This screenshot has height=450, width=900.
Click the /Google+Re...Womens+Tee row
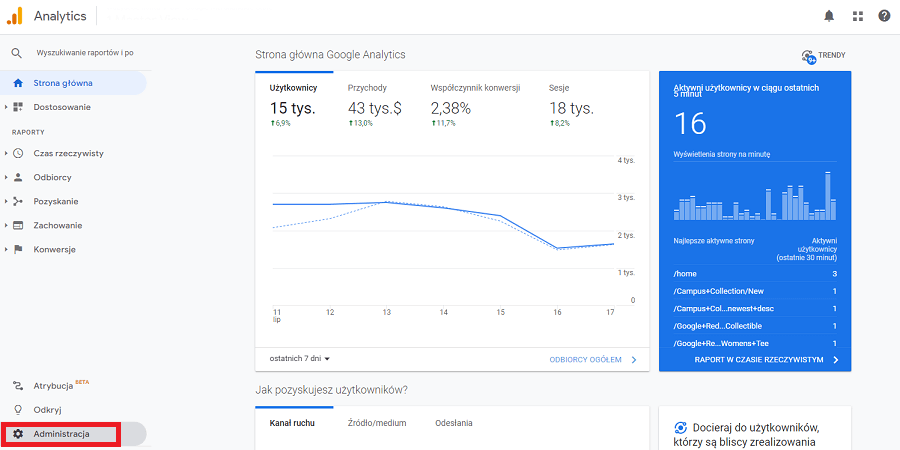(x=755, y=343)
